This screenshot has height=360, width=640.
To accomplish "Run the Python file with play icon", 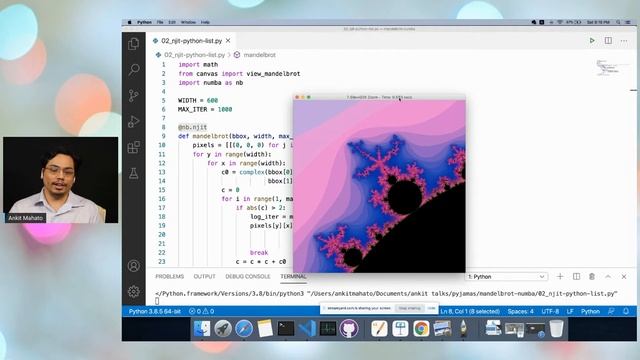I will pyautogui.click(x=592, y=40).
